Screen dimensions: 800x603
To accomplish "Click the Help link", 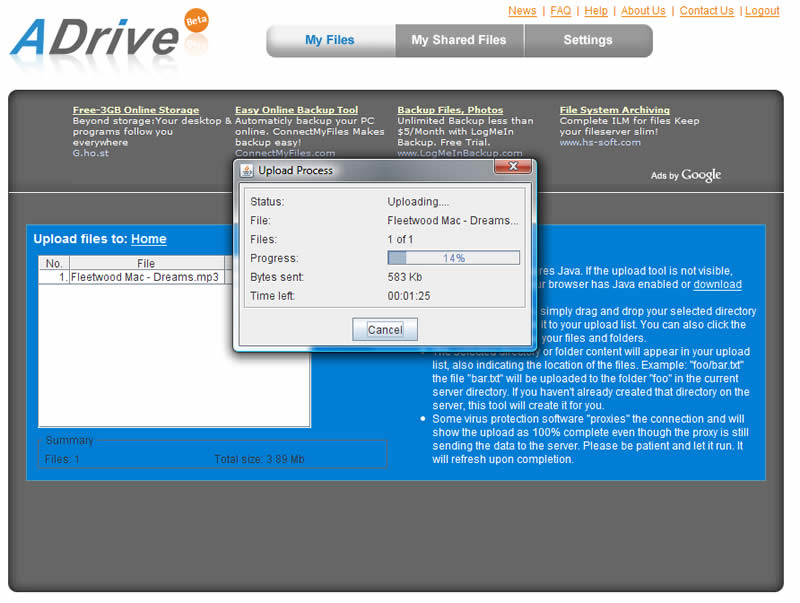I will point(596,11).
